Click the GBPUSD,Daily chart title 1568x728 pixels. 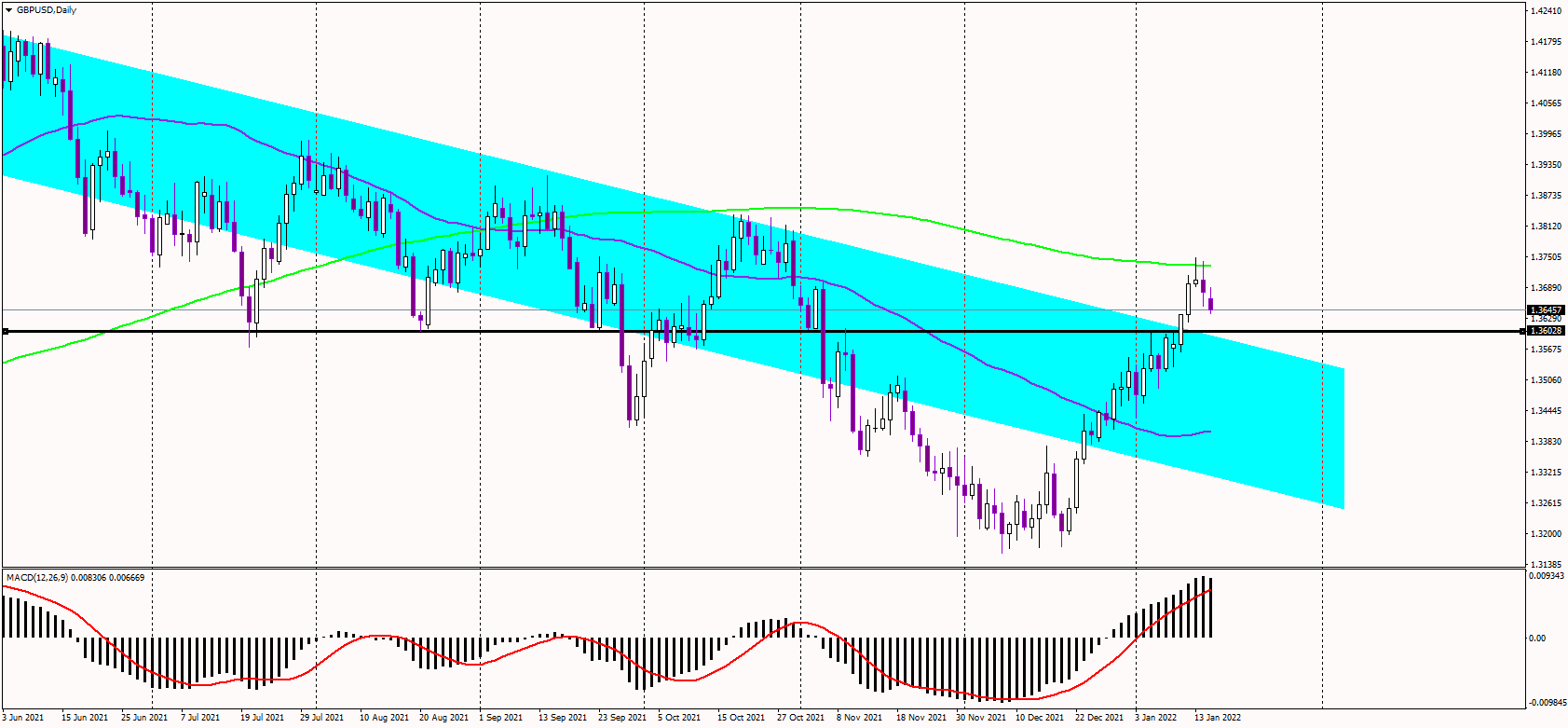(47, 10)
